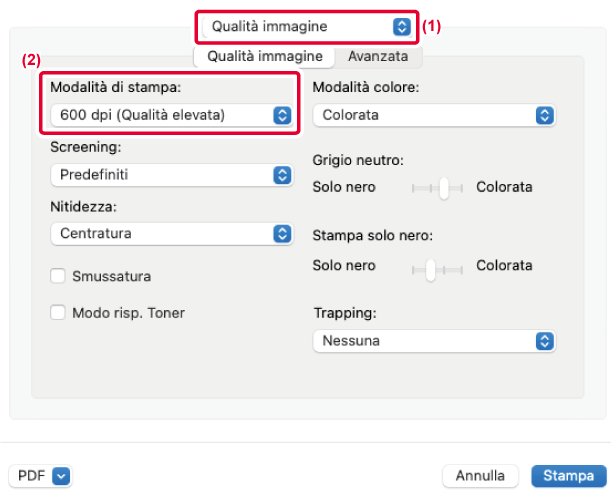Viewport: 611px width, 494px height.
Task: Open the Colorata color mode combo box
Action: point(434,115)
